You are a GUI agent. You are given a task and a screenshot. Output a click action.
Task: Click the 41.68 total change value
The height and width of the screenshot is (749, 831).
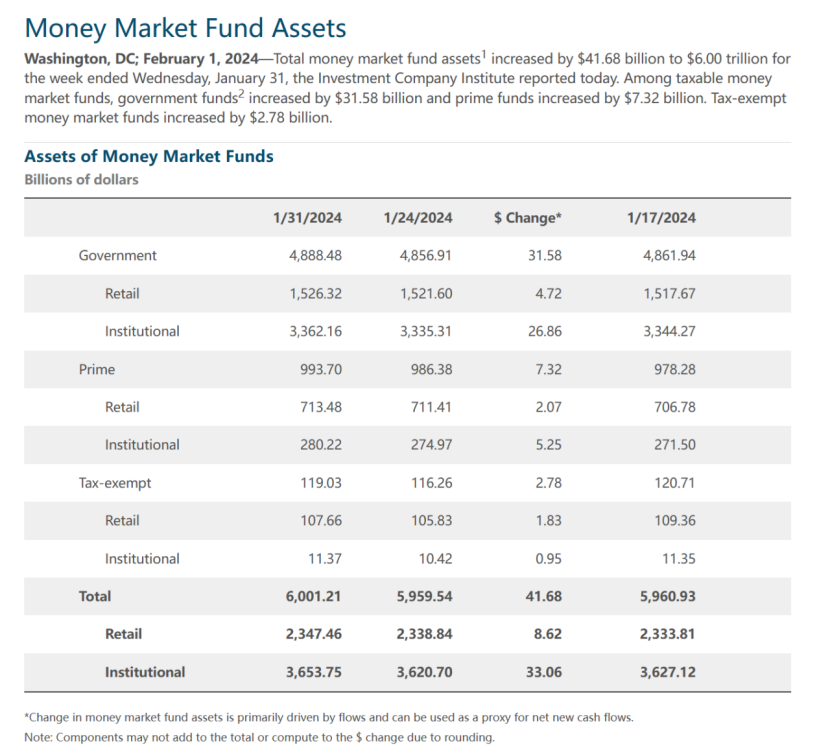pyautogui.click(x=544, y=596)
